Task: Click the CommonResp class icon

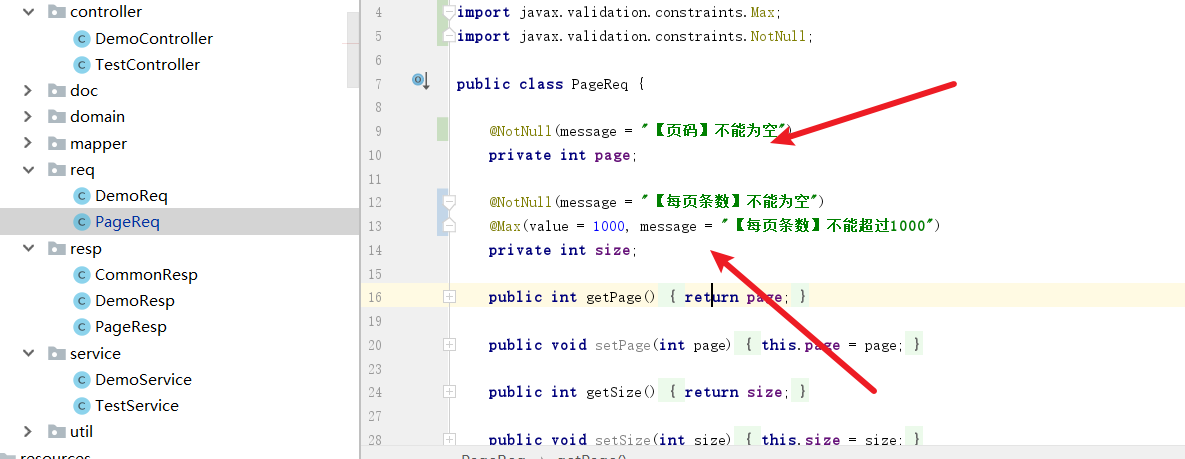Action: coord(82,275)
